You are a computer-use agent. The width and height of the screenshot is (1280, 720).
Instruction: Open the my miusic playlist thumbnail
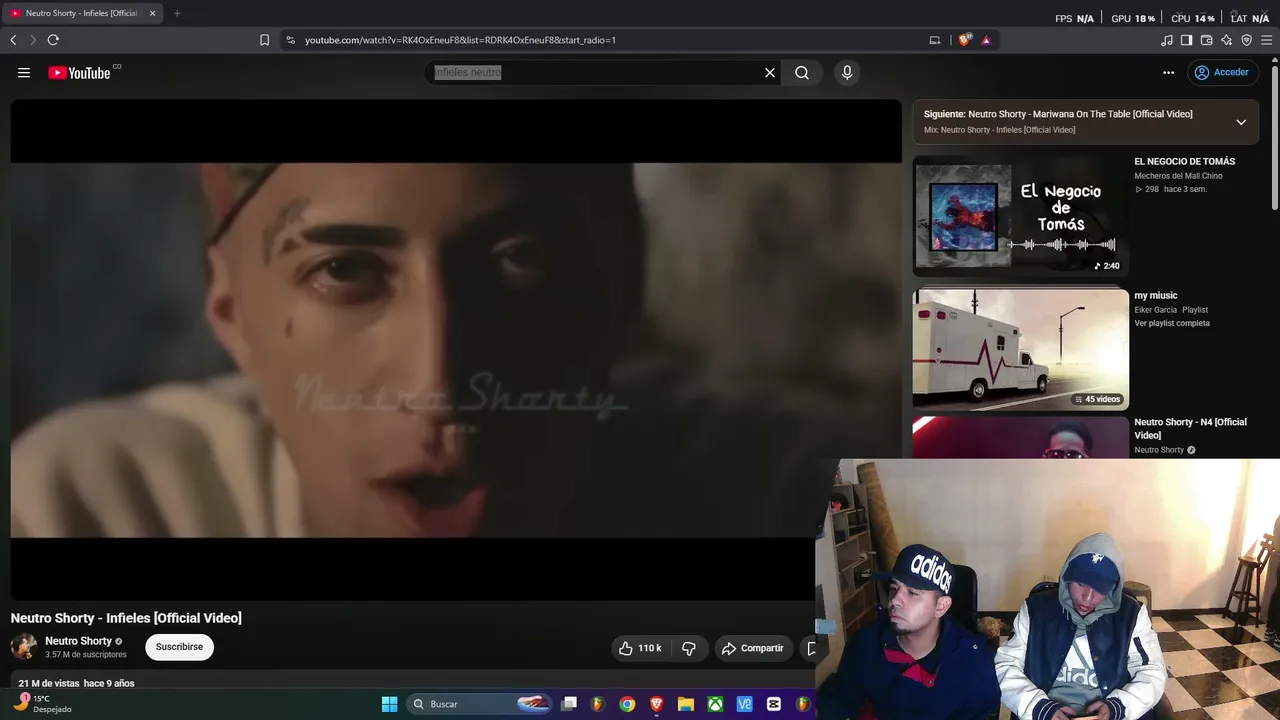tap(1020, 350)
